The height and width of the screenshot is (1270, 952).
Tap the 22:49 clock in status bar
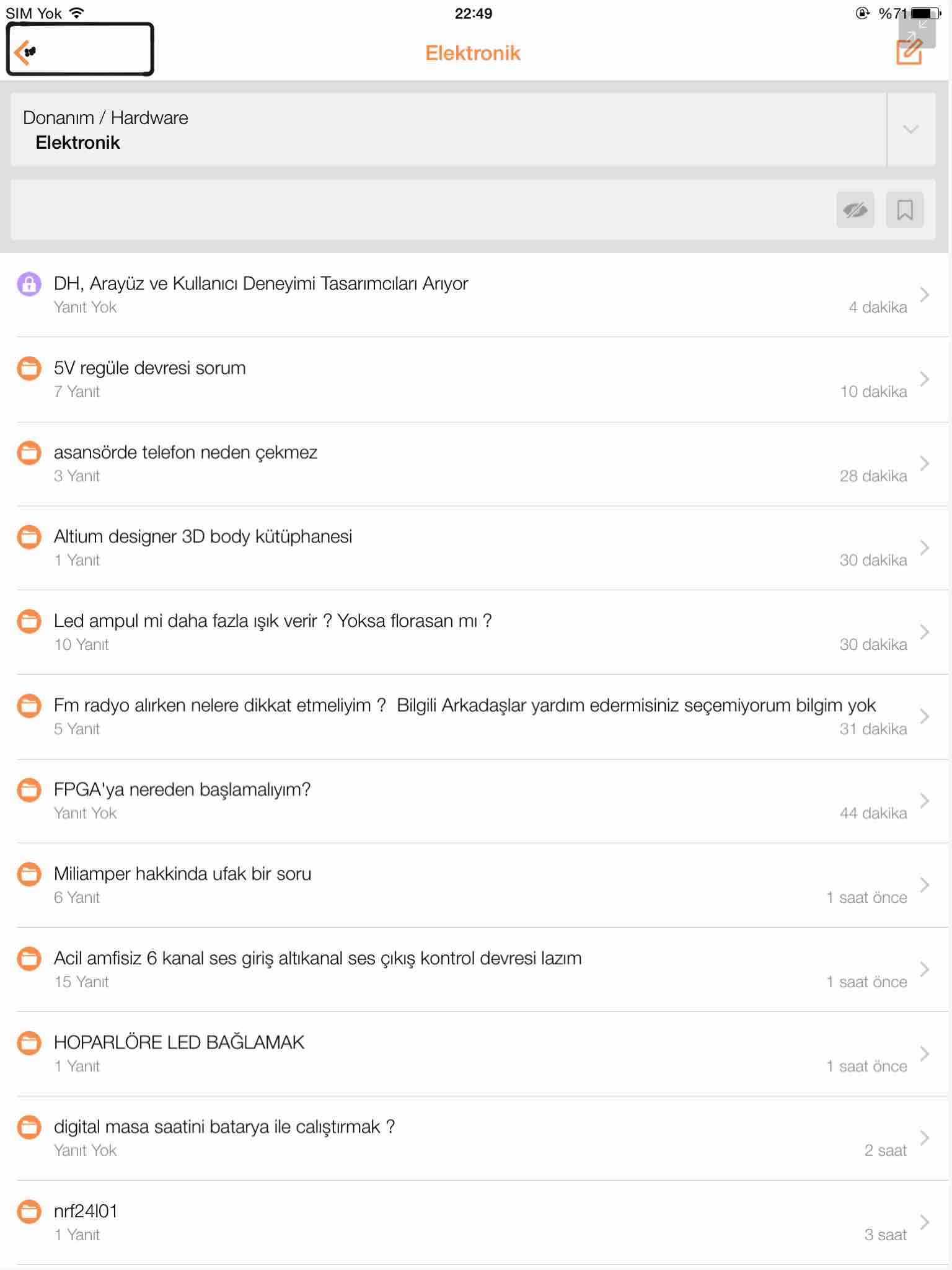[474, 14]
